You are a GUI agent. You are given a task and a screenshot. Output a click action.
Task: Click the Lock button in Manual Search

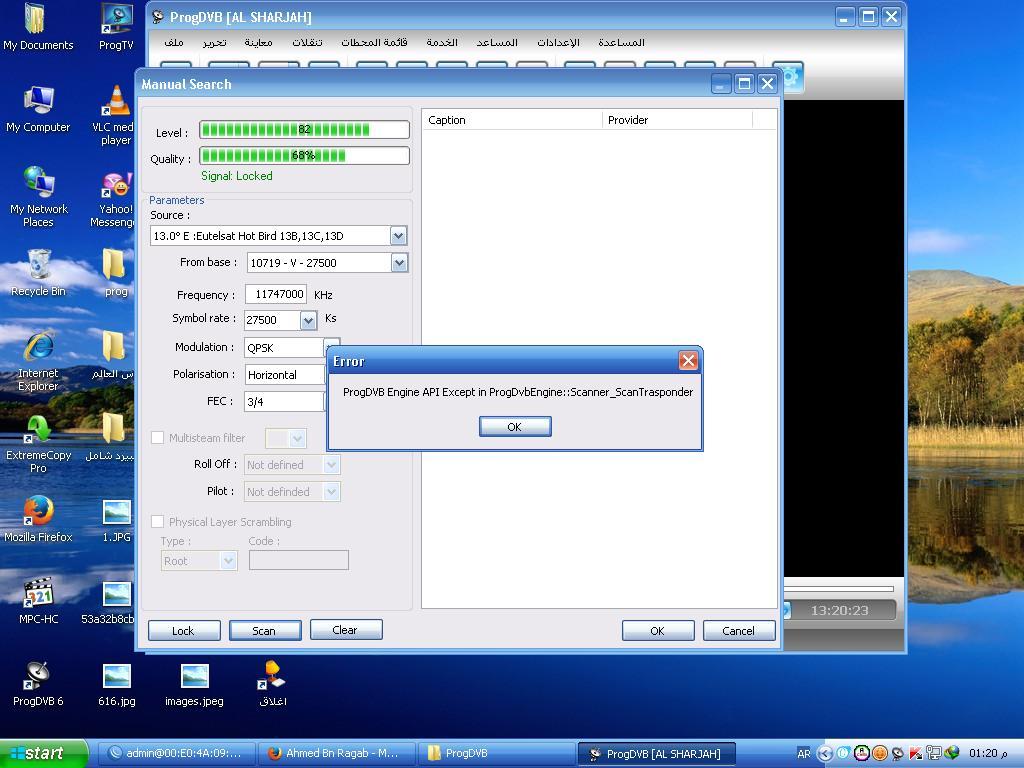tap(184, 630)
